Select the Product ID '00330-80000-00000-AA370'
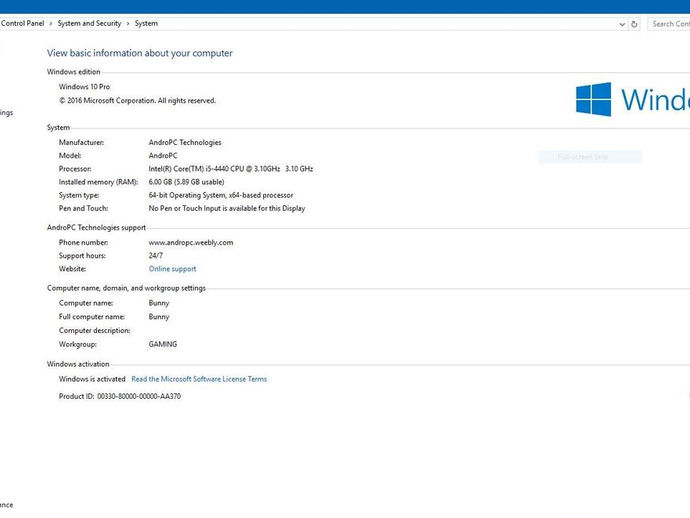690x518 pixels. pos(139,396)
